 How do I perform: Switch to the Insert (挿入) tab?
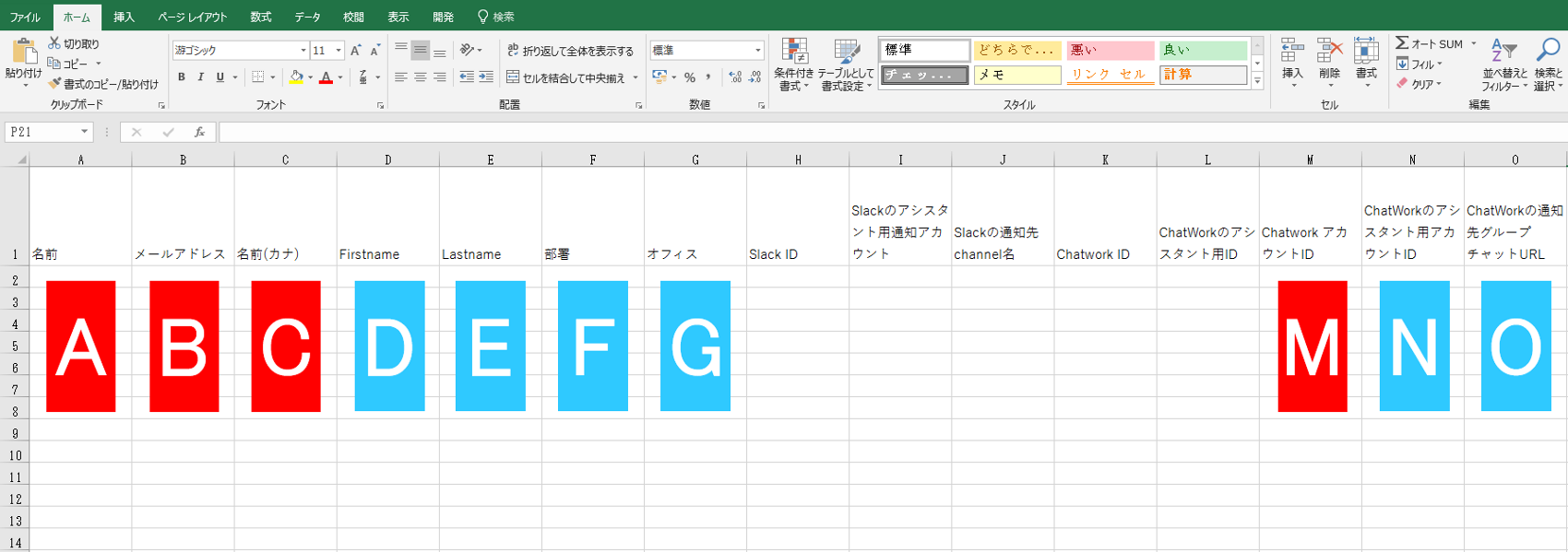tap(124, 17)
